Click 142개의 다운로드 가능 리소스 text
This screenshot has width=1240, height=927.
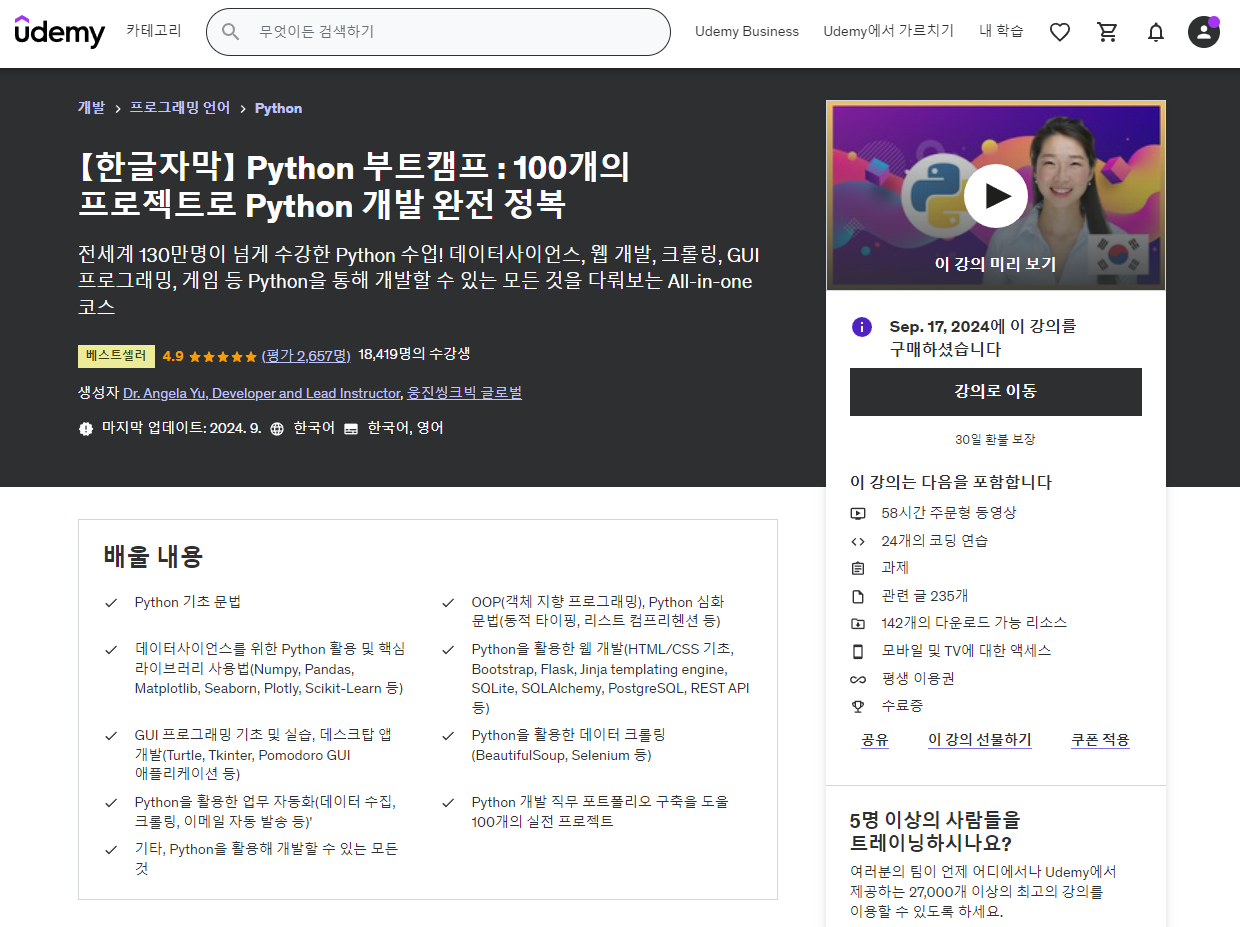[974, 623]
